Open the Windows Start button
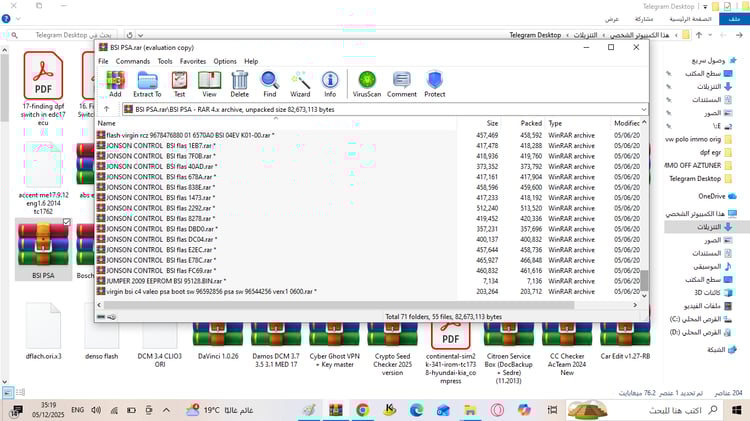 736,410
